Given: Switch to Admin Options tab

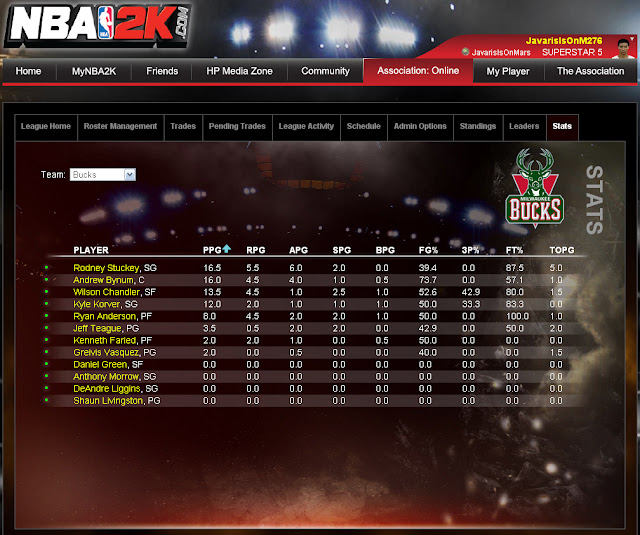Looking at the screenshot, I should 420,127.
